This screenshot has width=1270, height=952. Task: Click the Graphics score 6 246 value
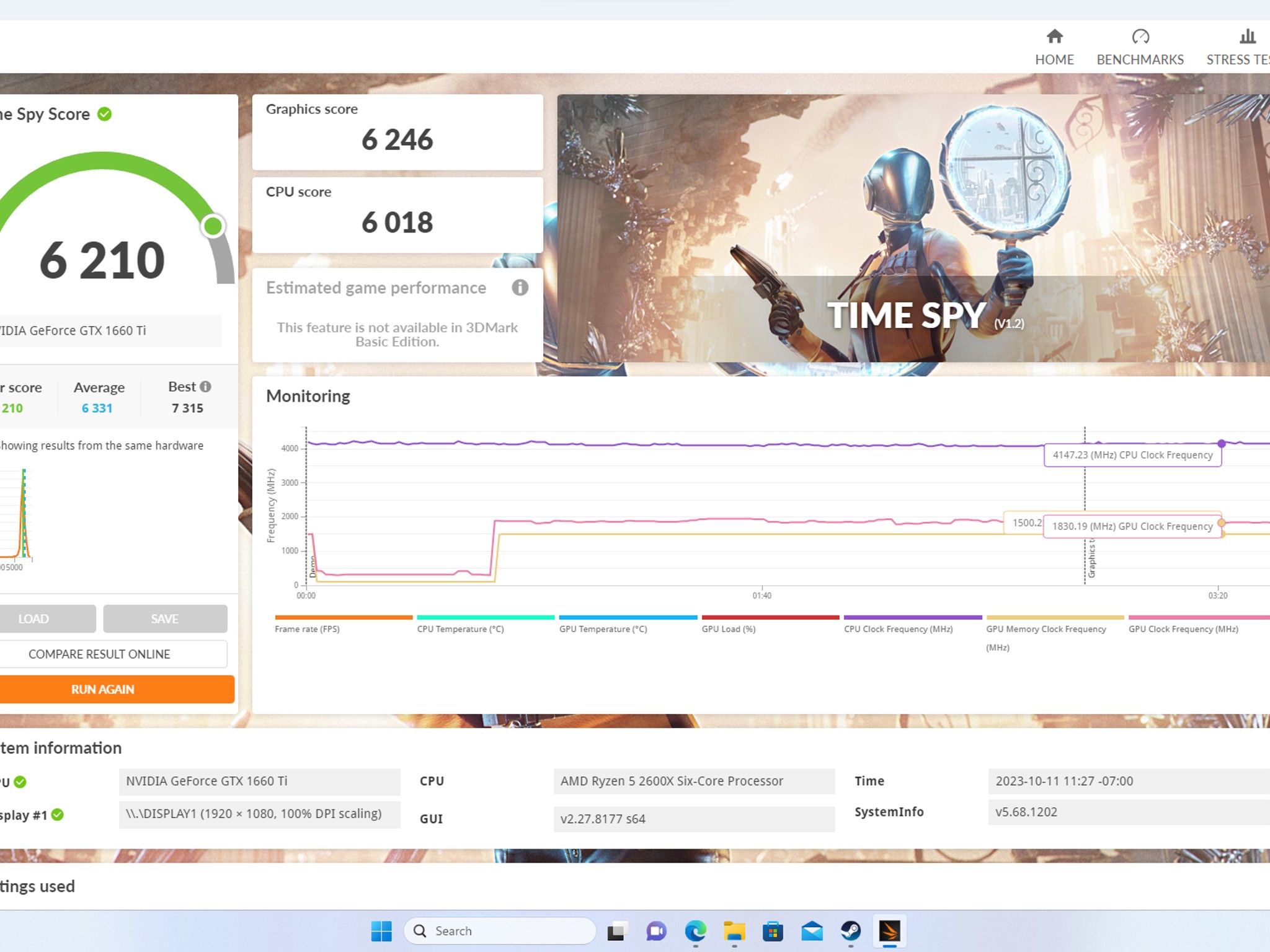(397, 139)
